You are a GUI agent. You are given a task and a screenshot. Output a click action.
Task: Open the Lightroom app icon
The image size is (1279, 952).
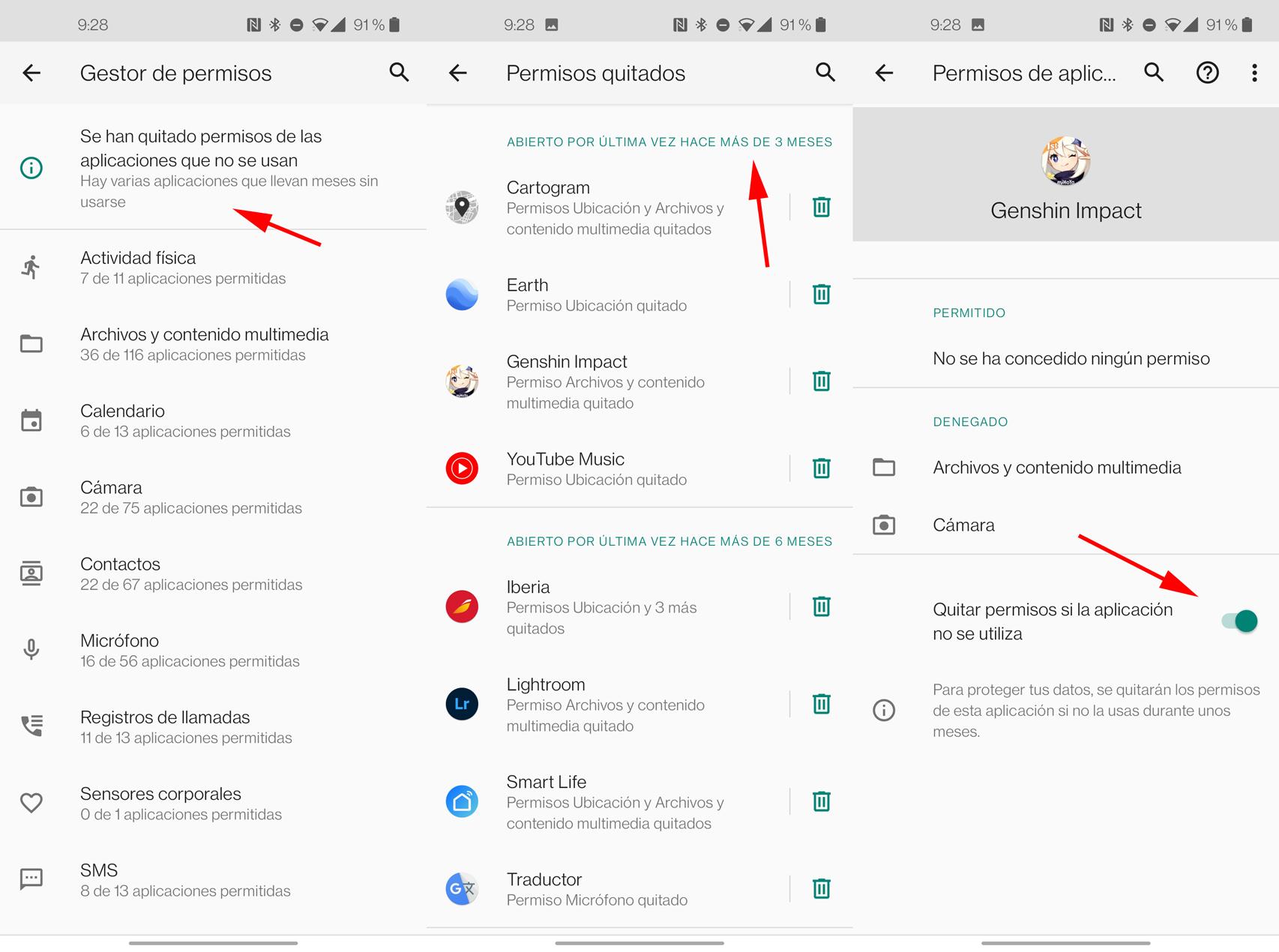pyautogui.click(x=463, y=704)
